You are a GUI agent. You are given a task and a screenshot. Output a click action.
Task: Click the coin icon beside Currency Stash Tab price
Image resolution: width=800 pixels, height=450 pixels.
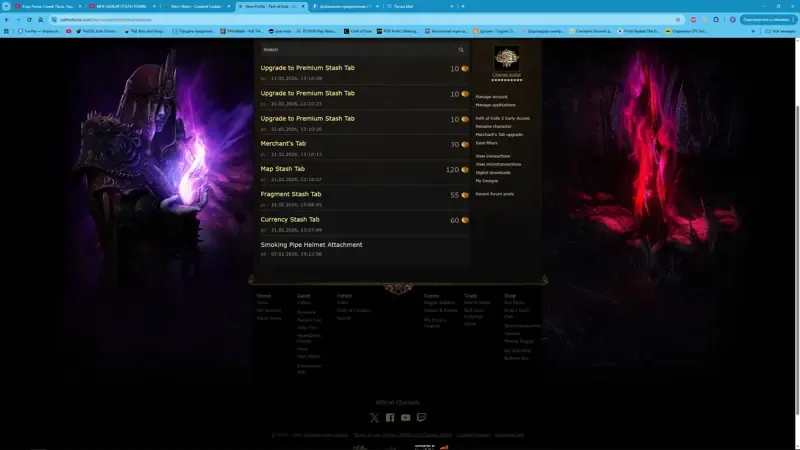(x=465, y=220)
